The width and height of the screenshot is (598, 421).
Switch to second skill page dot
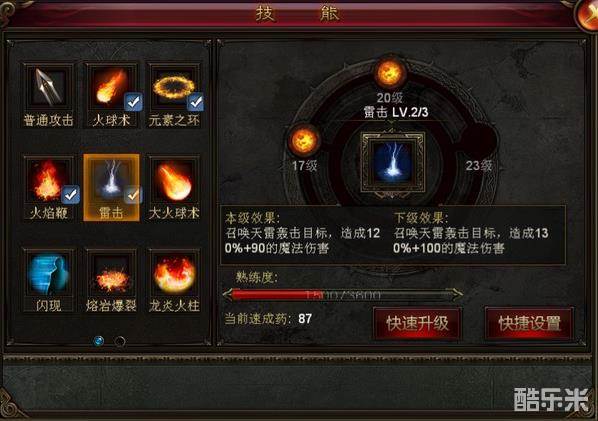120,341
